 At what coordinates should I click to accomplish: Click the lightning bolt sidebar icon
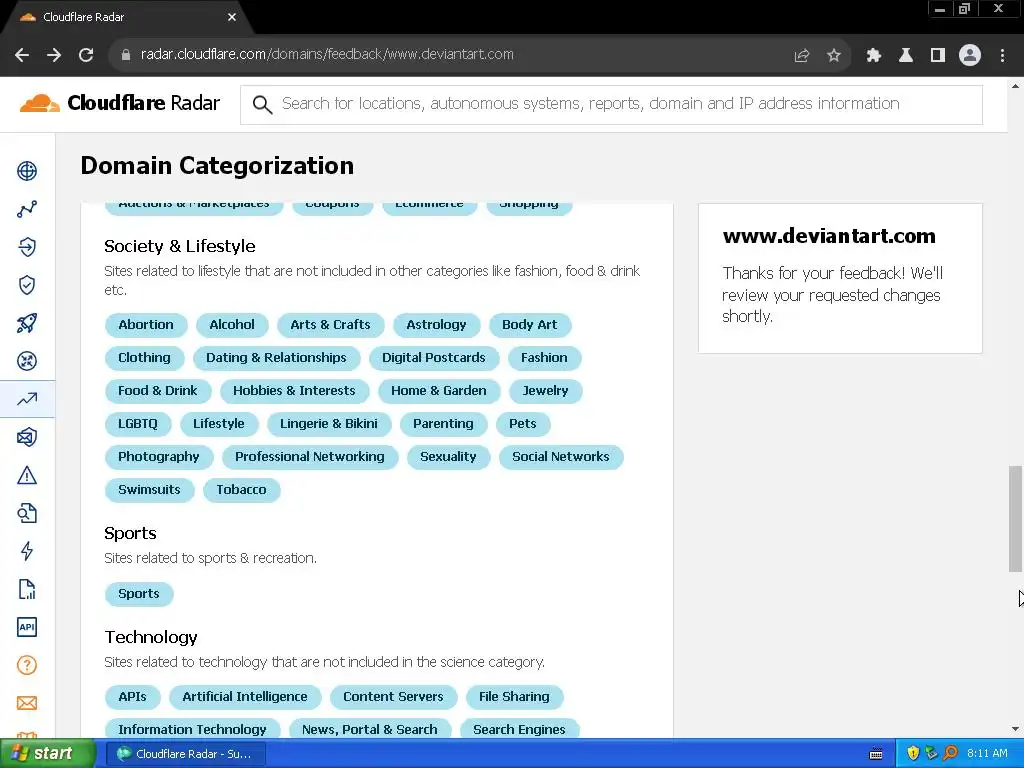point(27,551)
